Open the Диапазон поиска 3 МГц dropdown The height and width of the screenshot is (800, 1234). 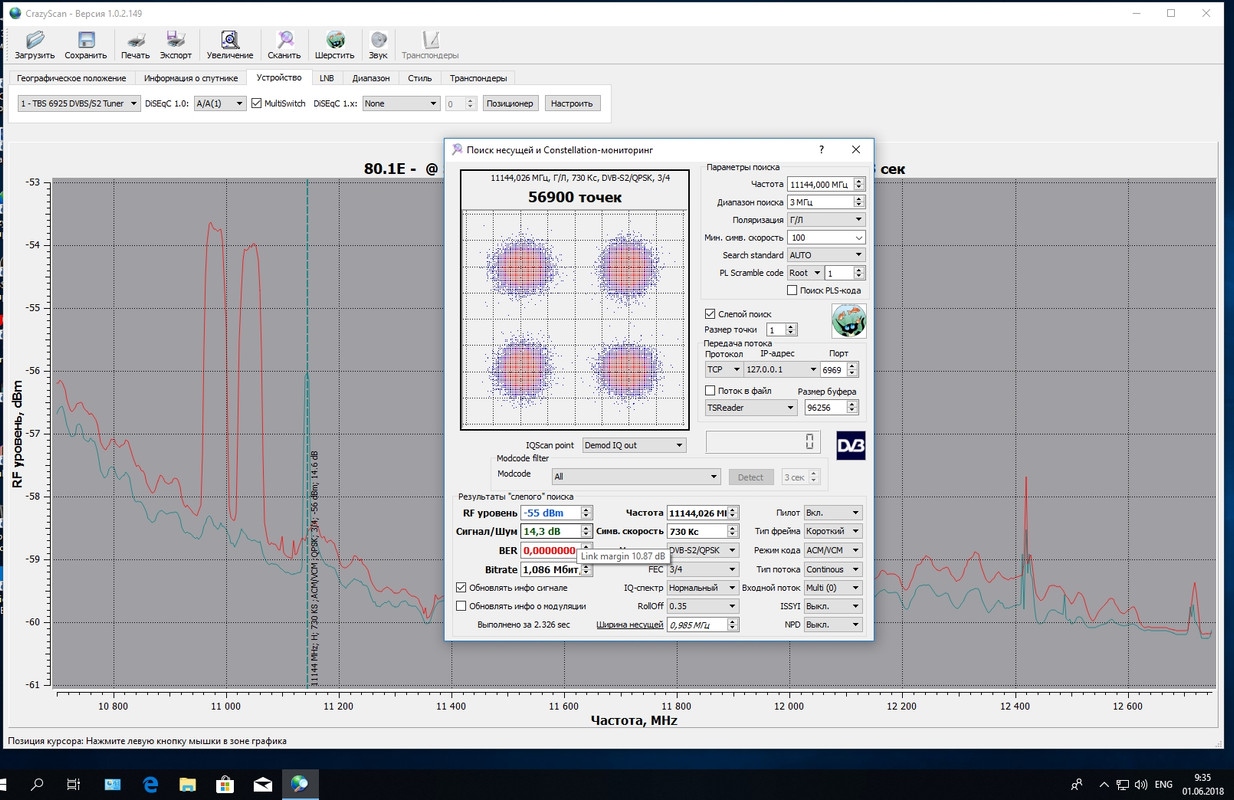[x=826, y=202]
